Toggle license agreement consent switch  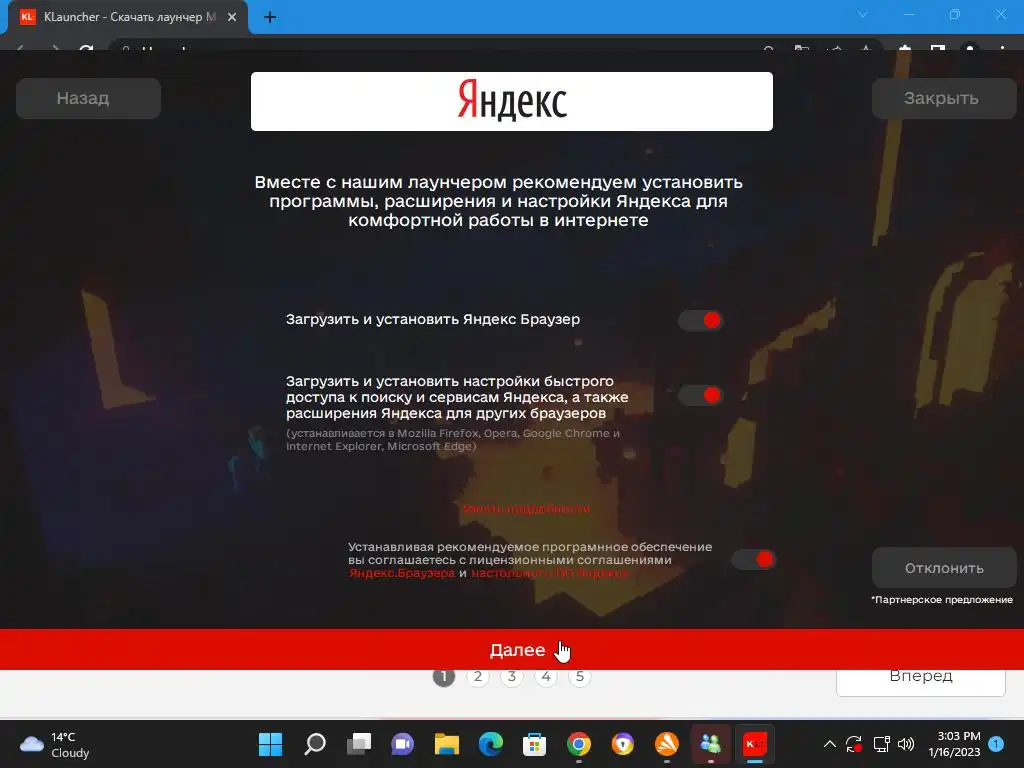point(753,559)
